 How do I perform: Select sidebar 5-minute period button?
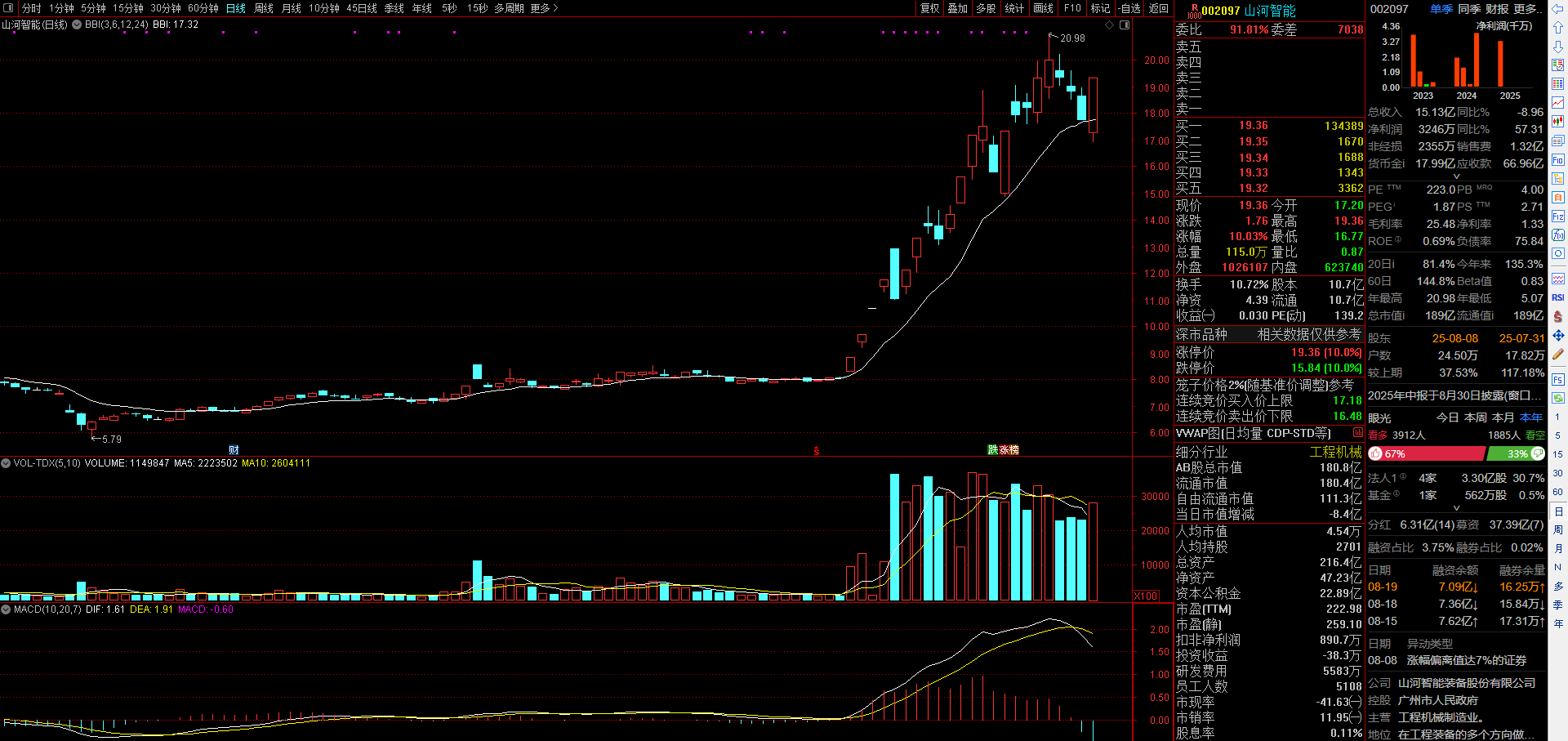point(1557,435)
